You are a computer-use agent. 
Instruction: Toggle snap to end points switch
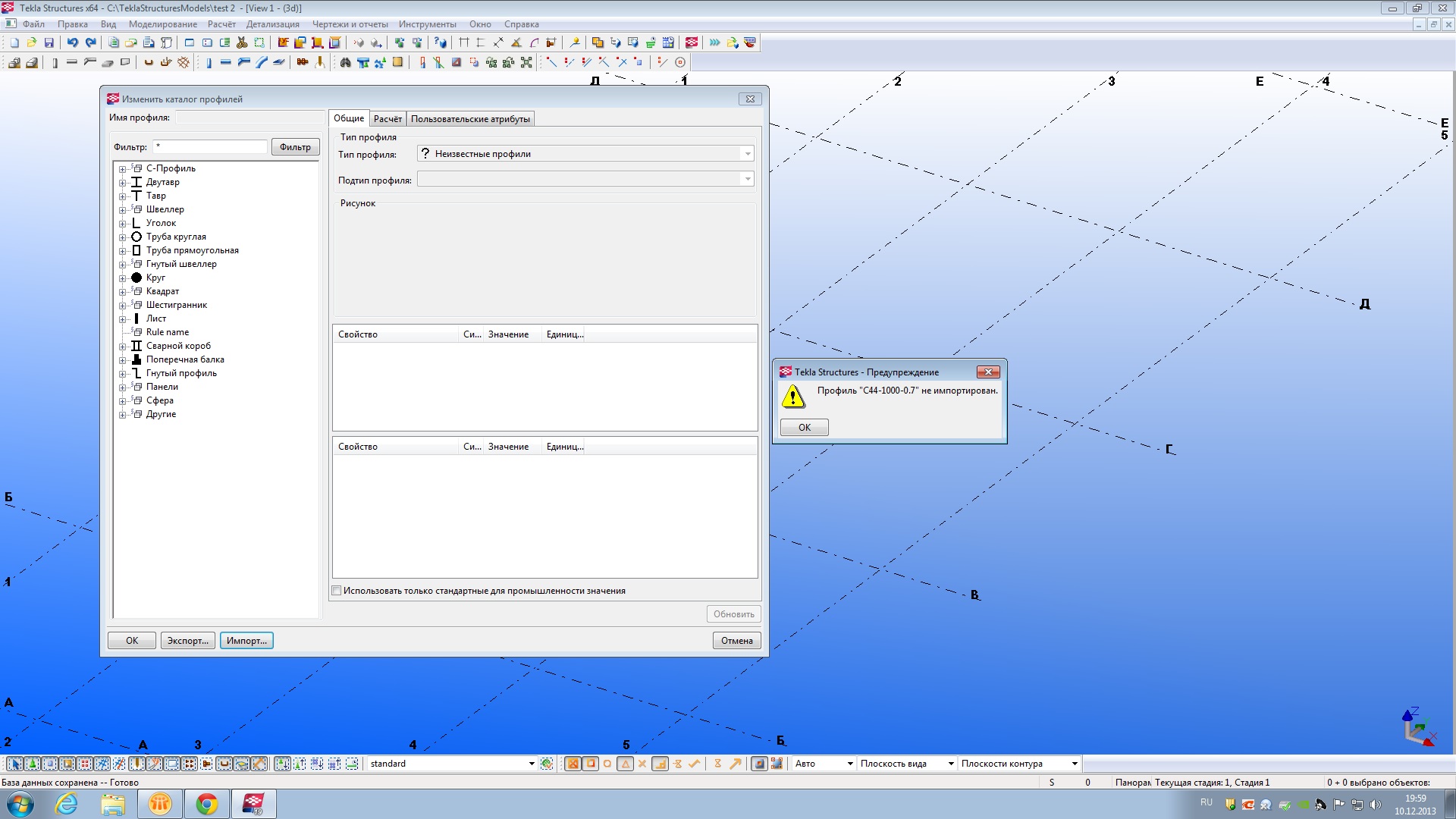point(590,764)
